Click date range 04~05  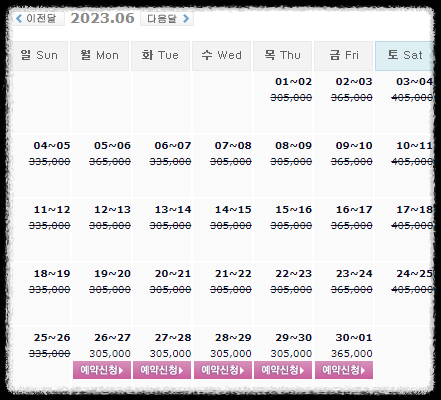(52, 146)
